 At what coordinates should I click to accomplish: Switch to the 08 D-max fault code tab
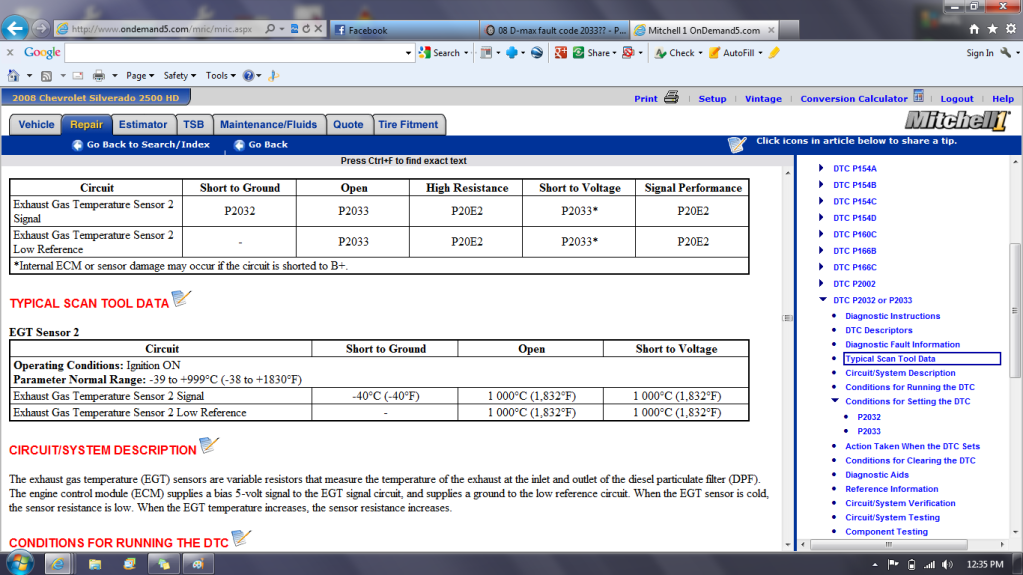tap(555, 30)
